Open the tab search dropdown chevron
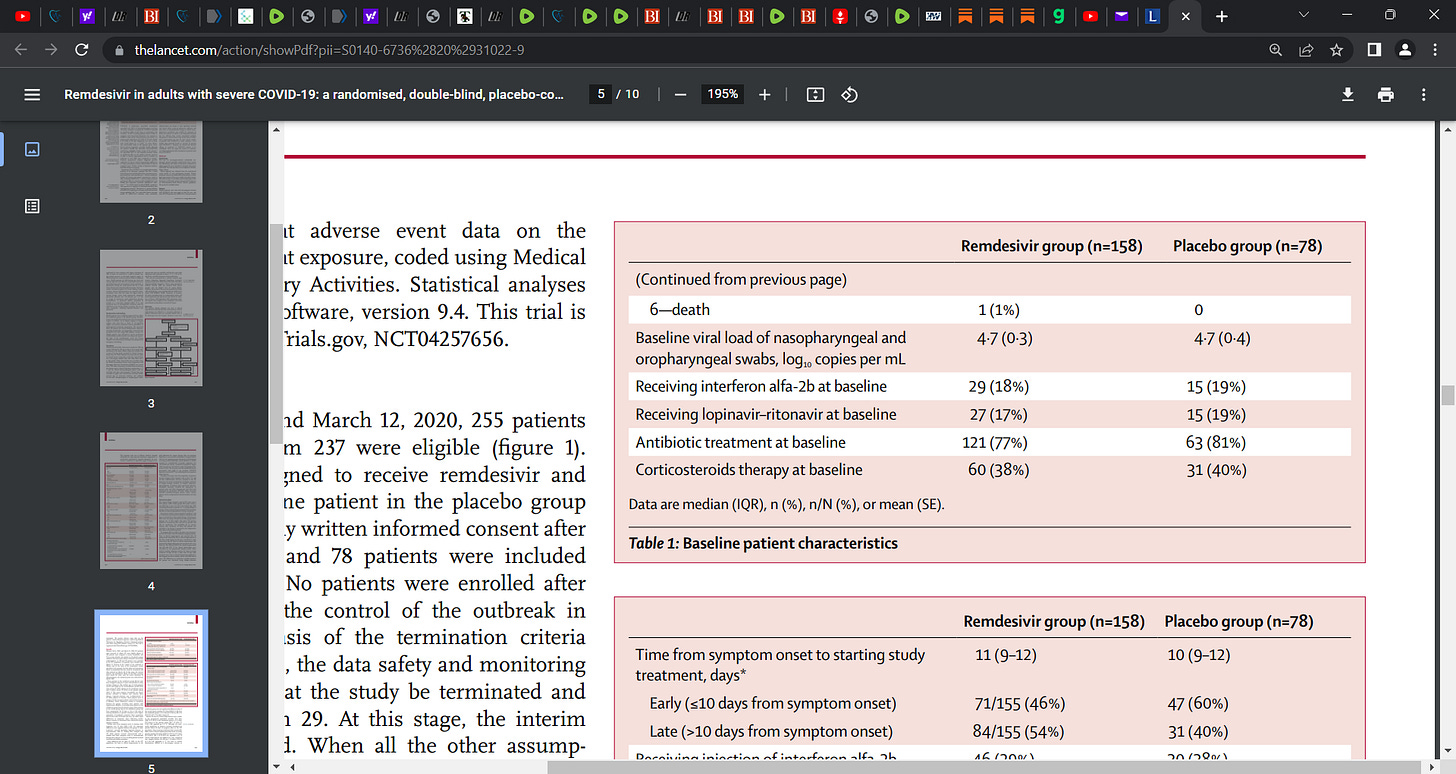The width and height of the screenshot is (1456, 774). 1302,16
